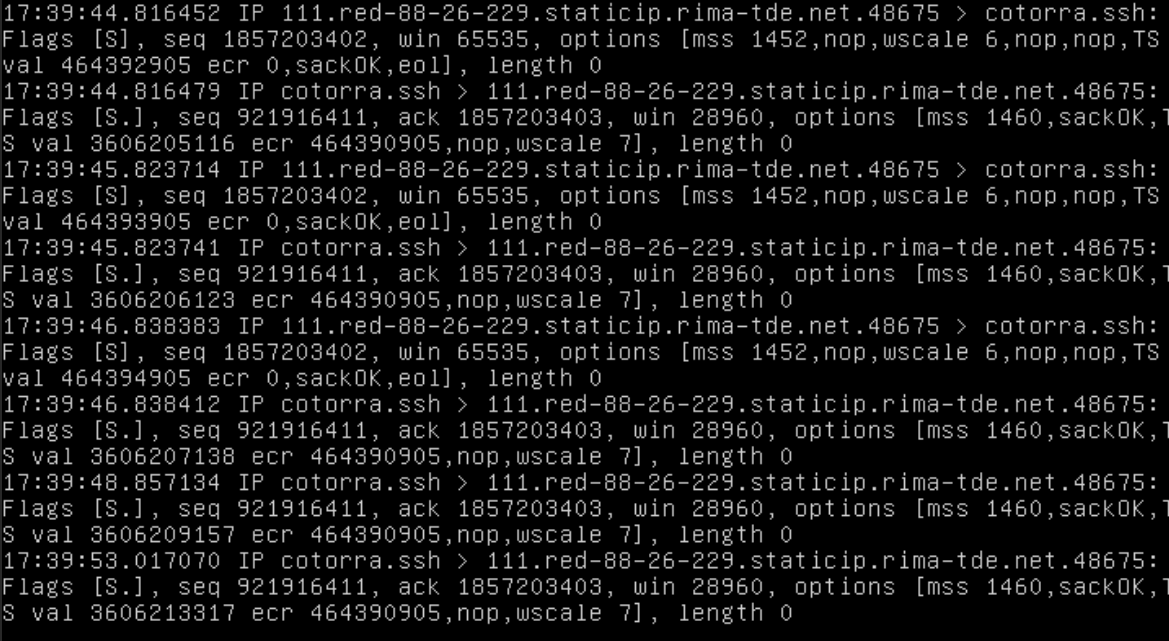Select timestamp 17:39:45.823741 in output
This screenshot has width=1169, height=641.
pos(112,247)
